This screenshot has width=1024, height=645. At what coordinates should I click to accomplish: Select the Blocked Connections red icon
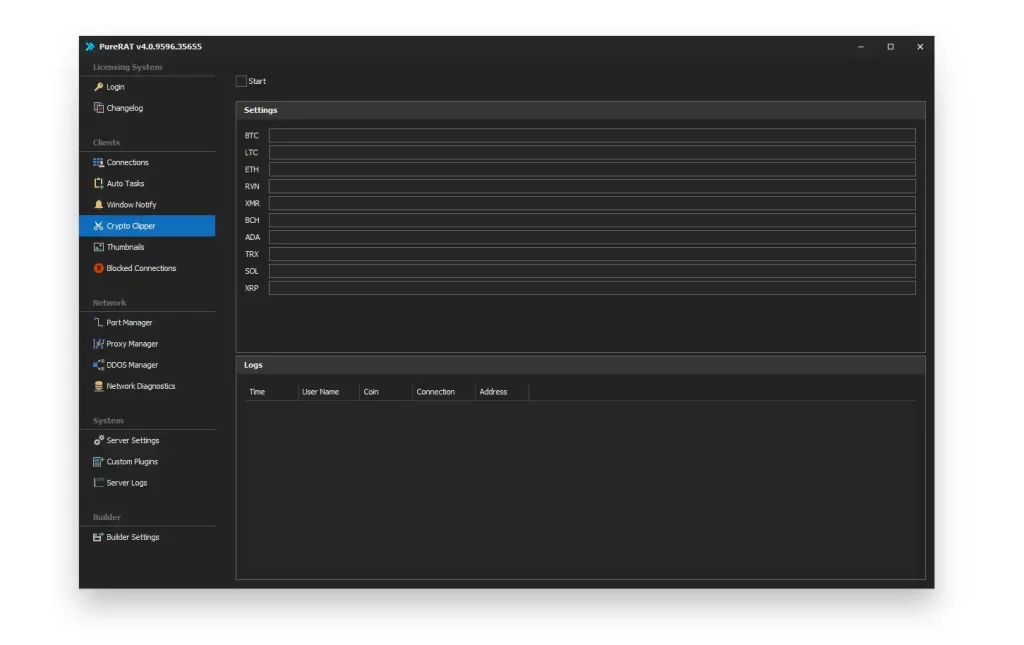tap(98, 268)
